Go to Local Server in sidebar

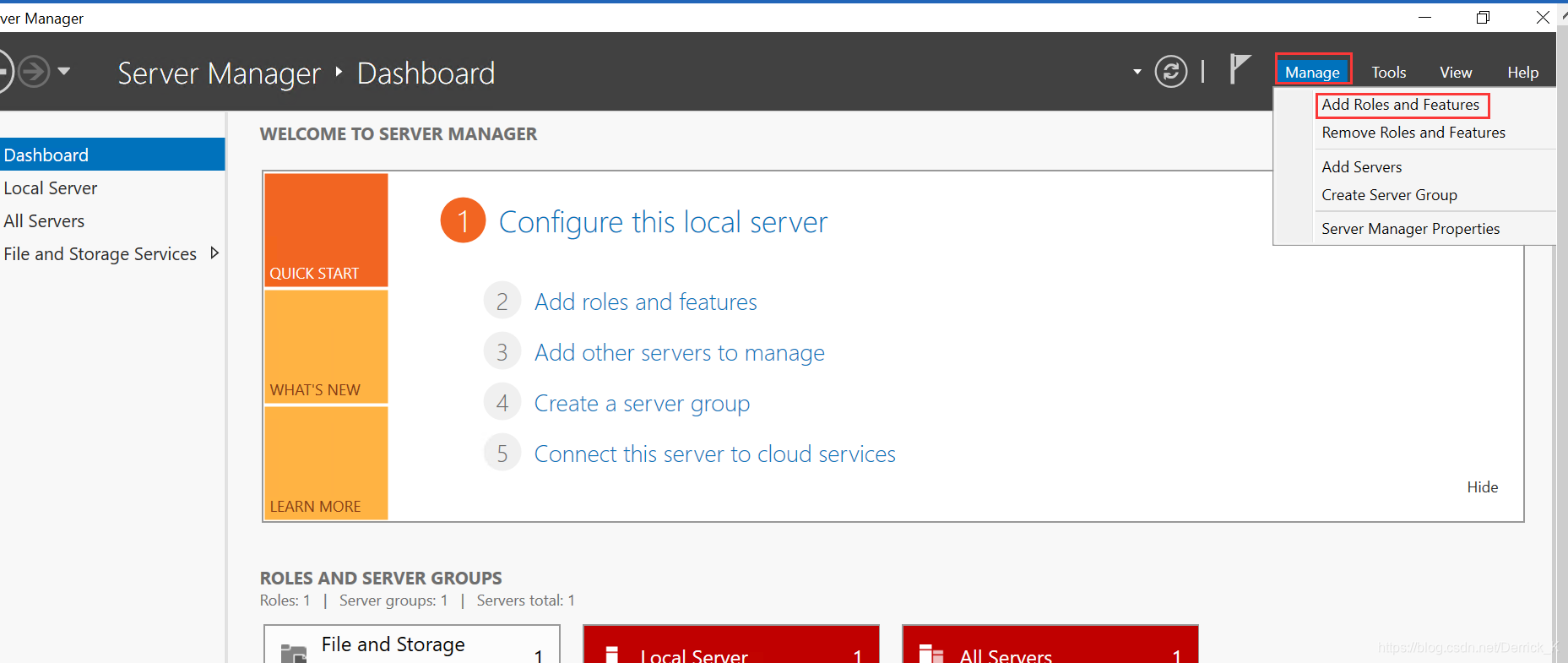click(x=51, y=188)
